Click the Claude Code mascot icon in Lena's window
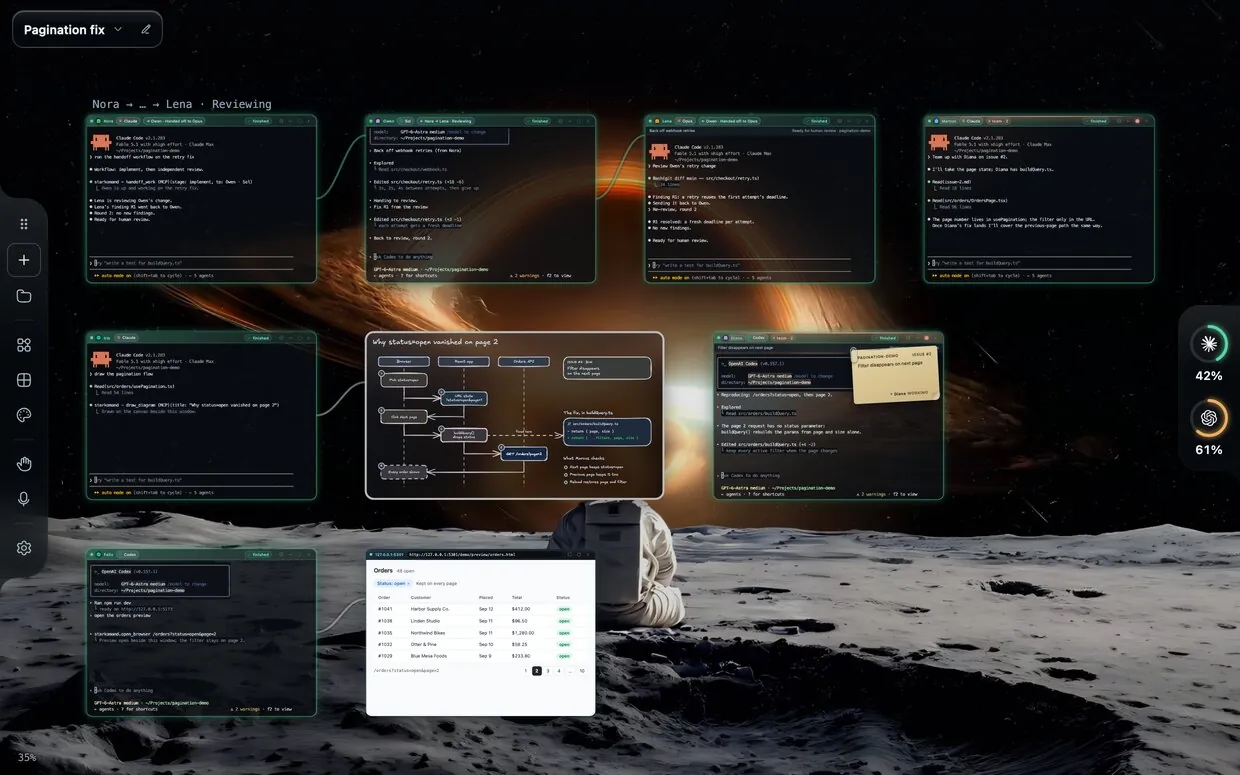Image resolution: width=1240 pixels, height=775 pixels. (659, 151)
